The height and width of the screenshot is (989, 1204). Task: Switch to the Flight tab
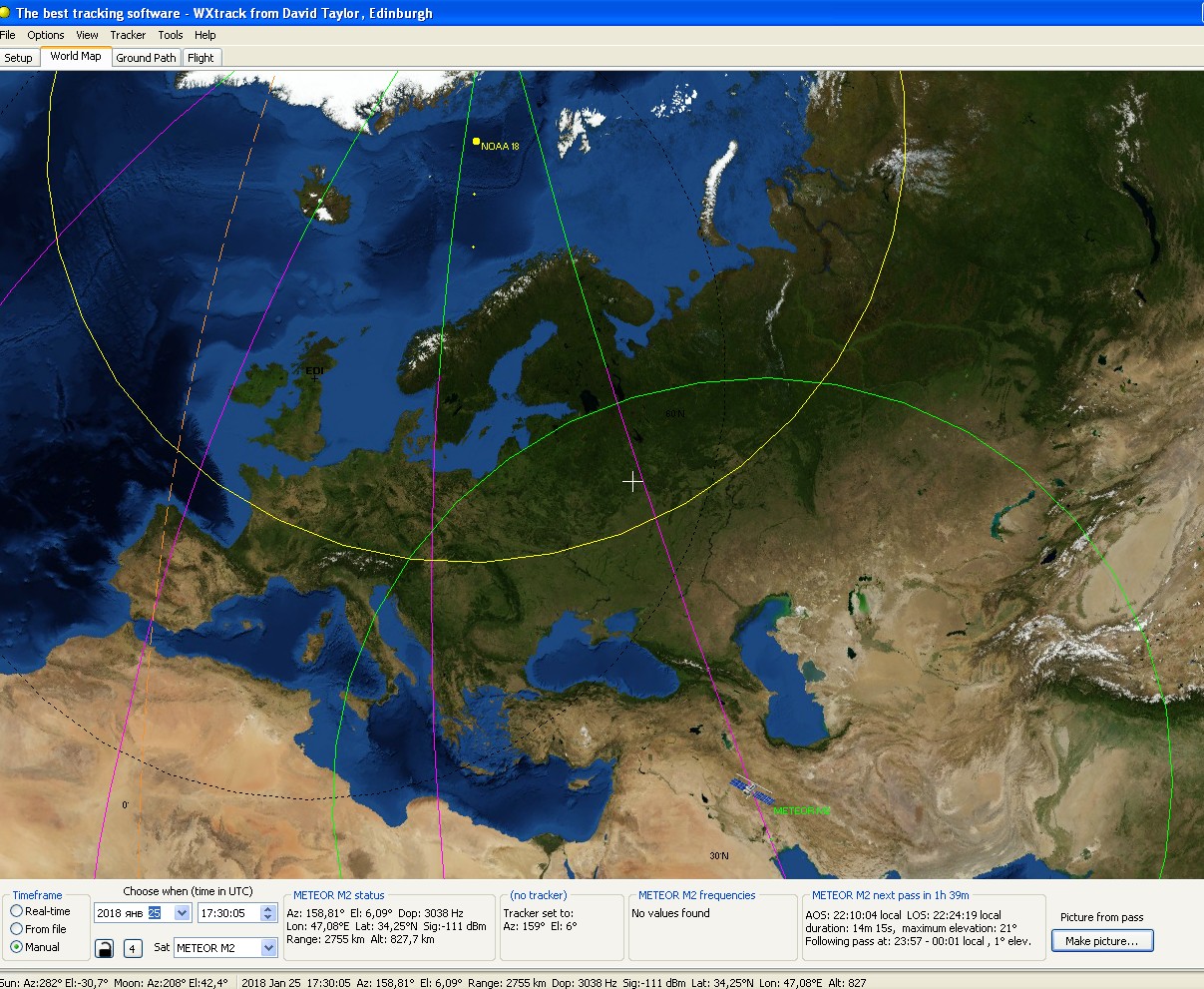[201, 58]
